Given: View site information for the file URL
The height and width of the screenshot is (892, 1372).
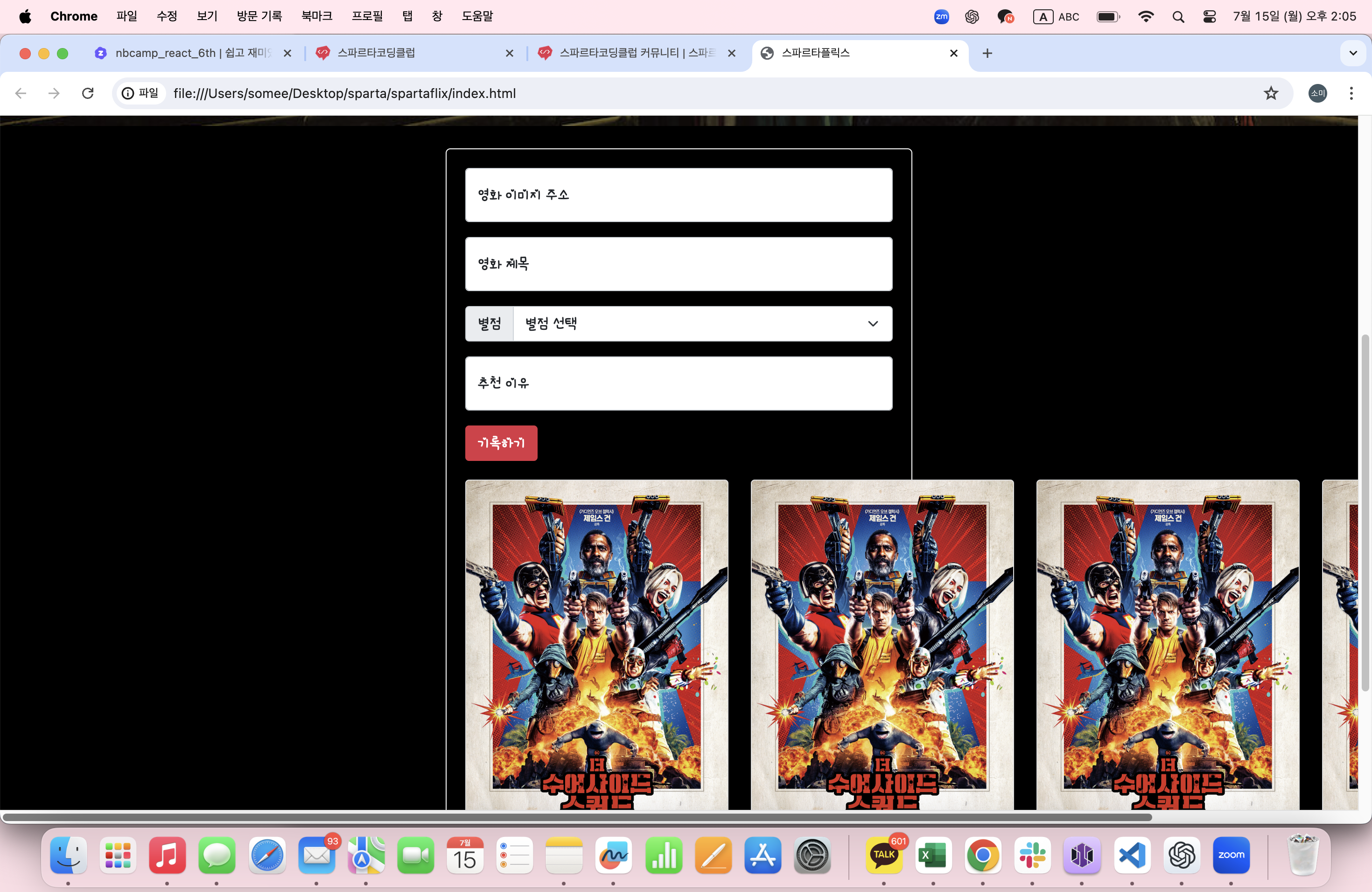Looking at the screenshot, I should point(140,93).
